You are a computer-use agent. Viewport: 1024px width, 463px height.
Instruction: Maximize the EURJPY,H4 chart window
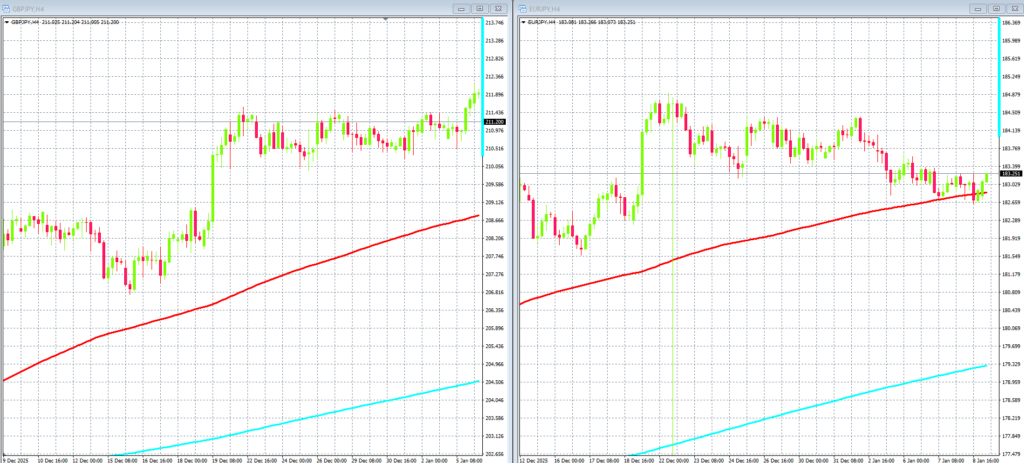point(995,7)
